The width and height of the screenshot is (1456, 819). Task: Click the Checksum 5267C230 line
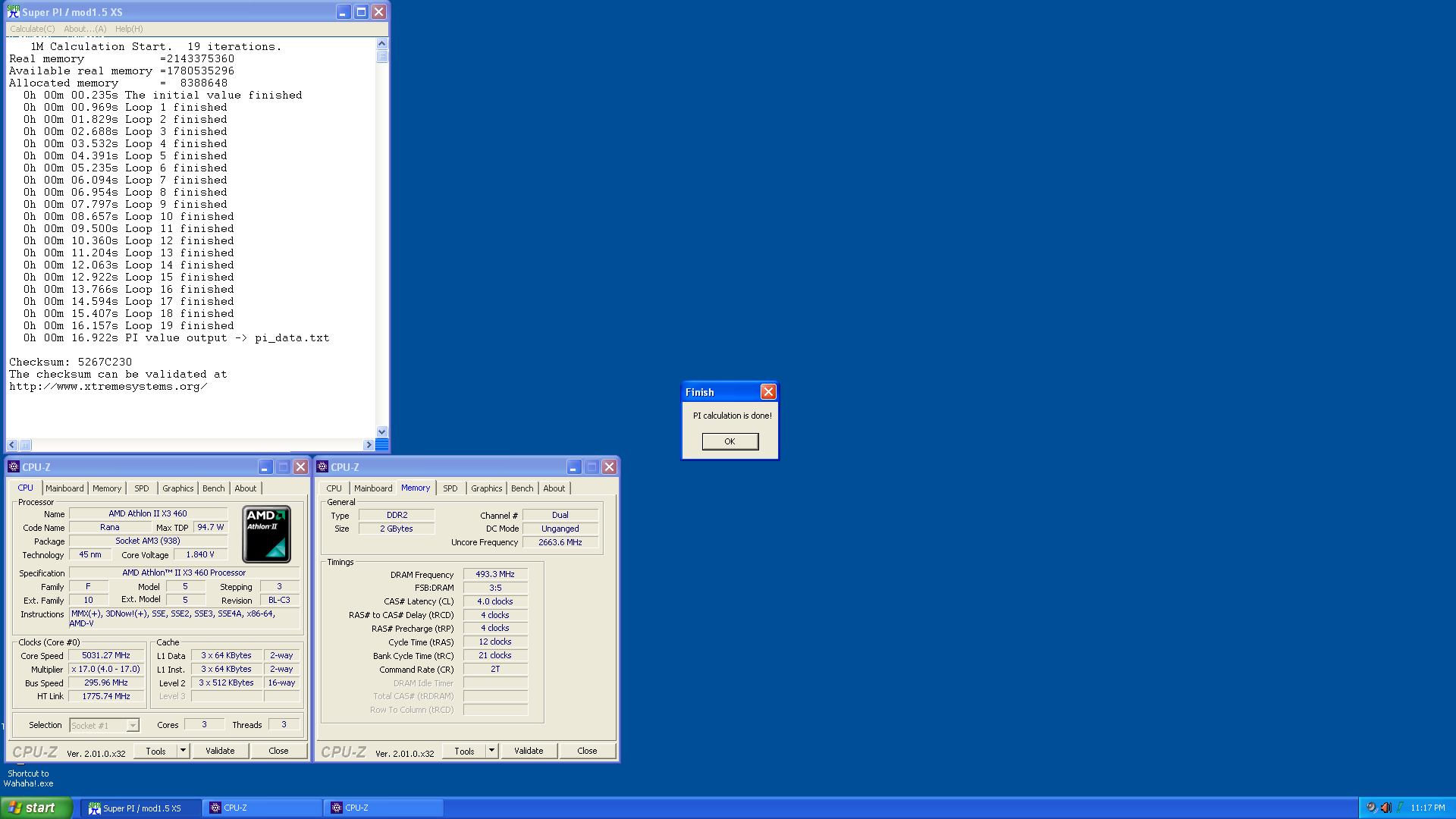[x=71, y=362]
